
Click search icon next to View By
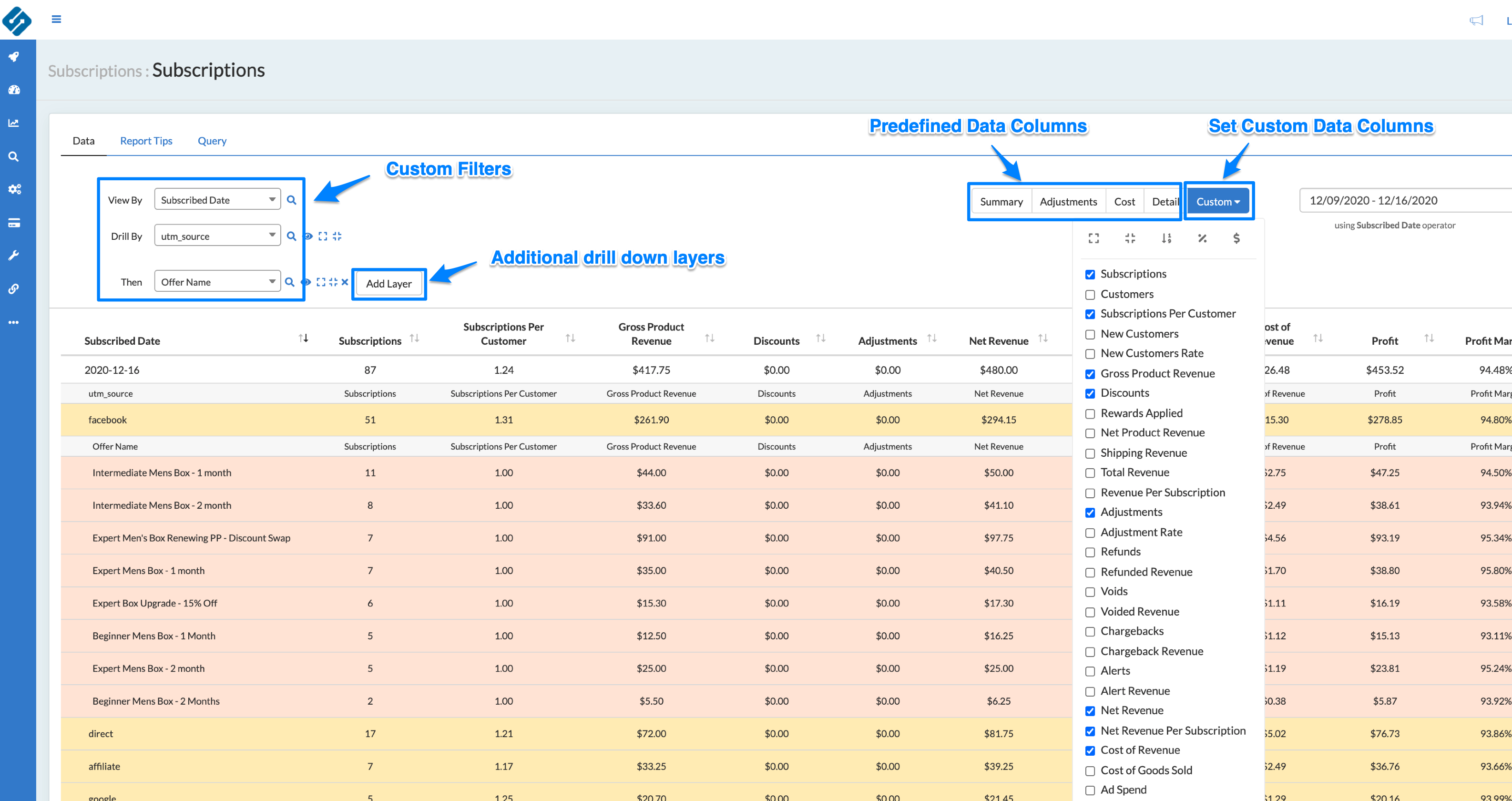point(292,200)
